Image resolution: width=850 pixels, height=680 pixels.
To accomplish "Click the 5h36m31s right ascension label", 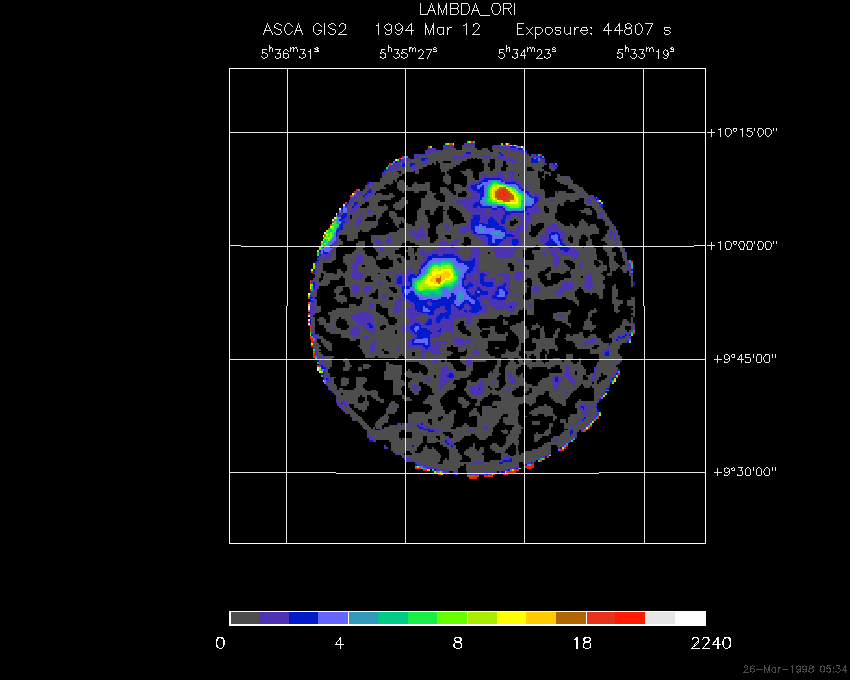I will tap(290, 53).
